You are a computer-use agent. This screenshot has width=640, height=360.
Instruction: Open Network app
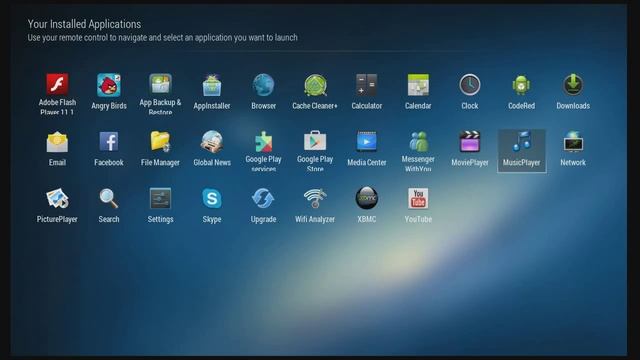(573, 149)
